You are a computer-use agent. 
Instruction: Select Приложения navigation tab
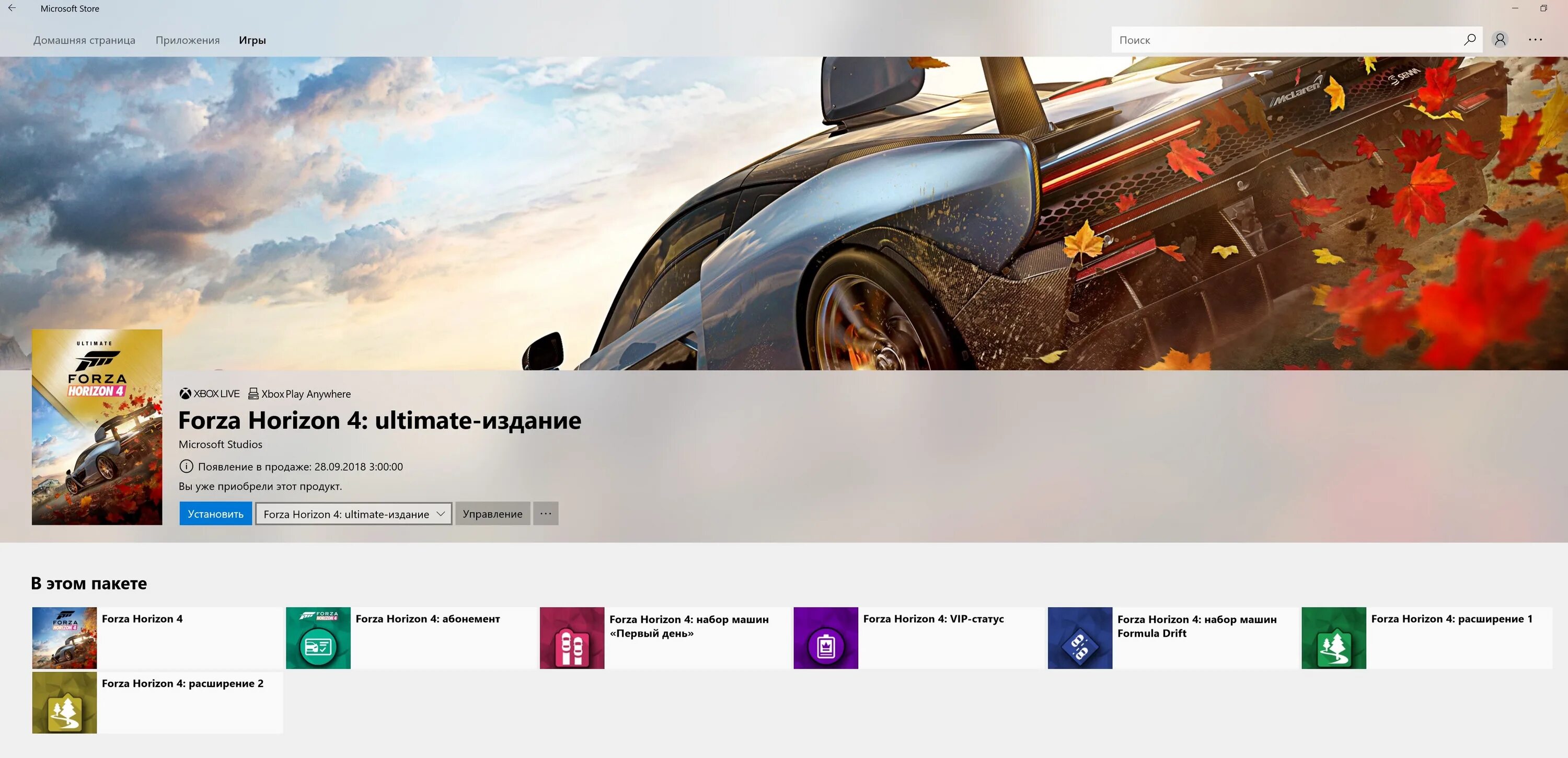188,40
